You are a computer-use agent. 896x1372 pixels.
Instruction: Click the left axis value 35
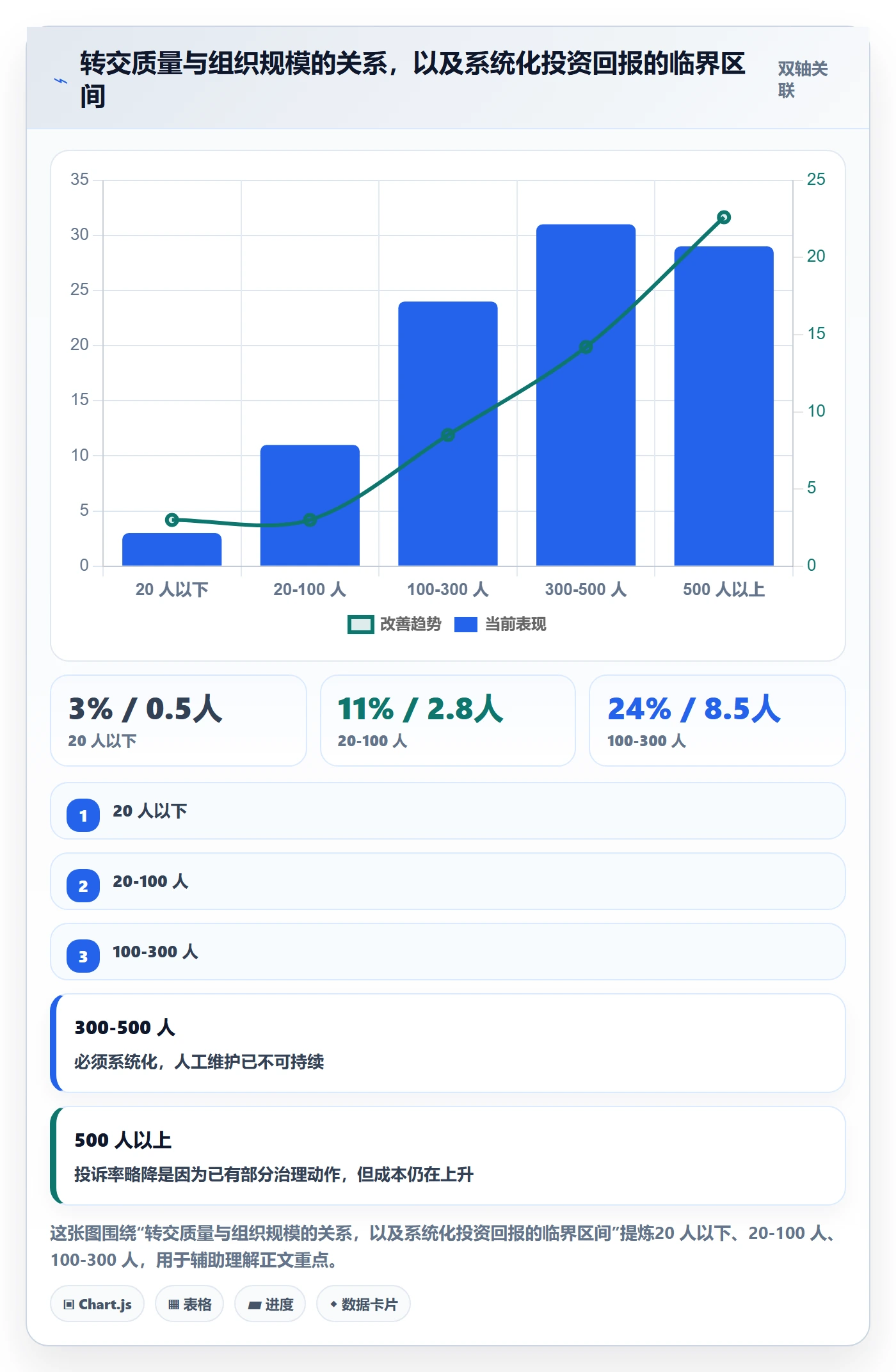click(x=79, y=180)
